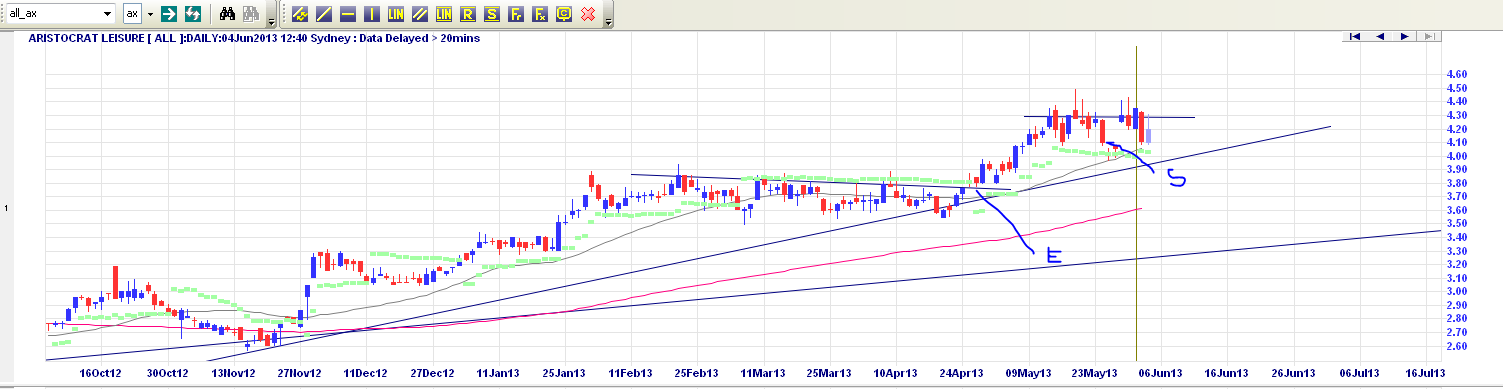
Task: Click the 11Jan13 date axis label
Action: [x=497, y=373]
